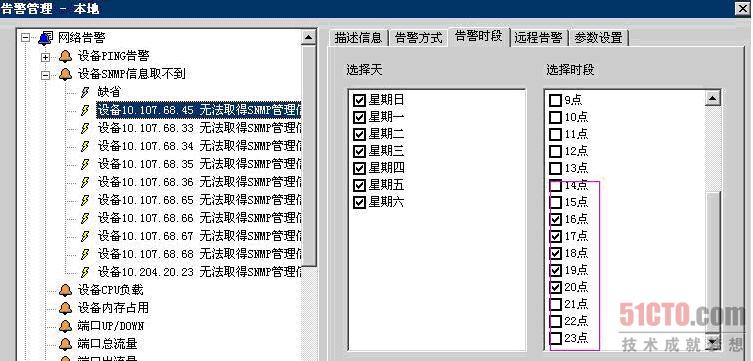753x361 pixels.
Task: Click the lightning icon for device 10.107.68.34
Action: coord(85,146)
